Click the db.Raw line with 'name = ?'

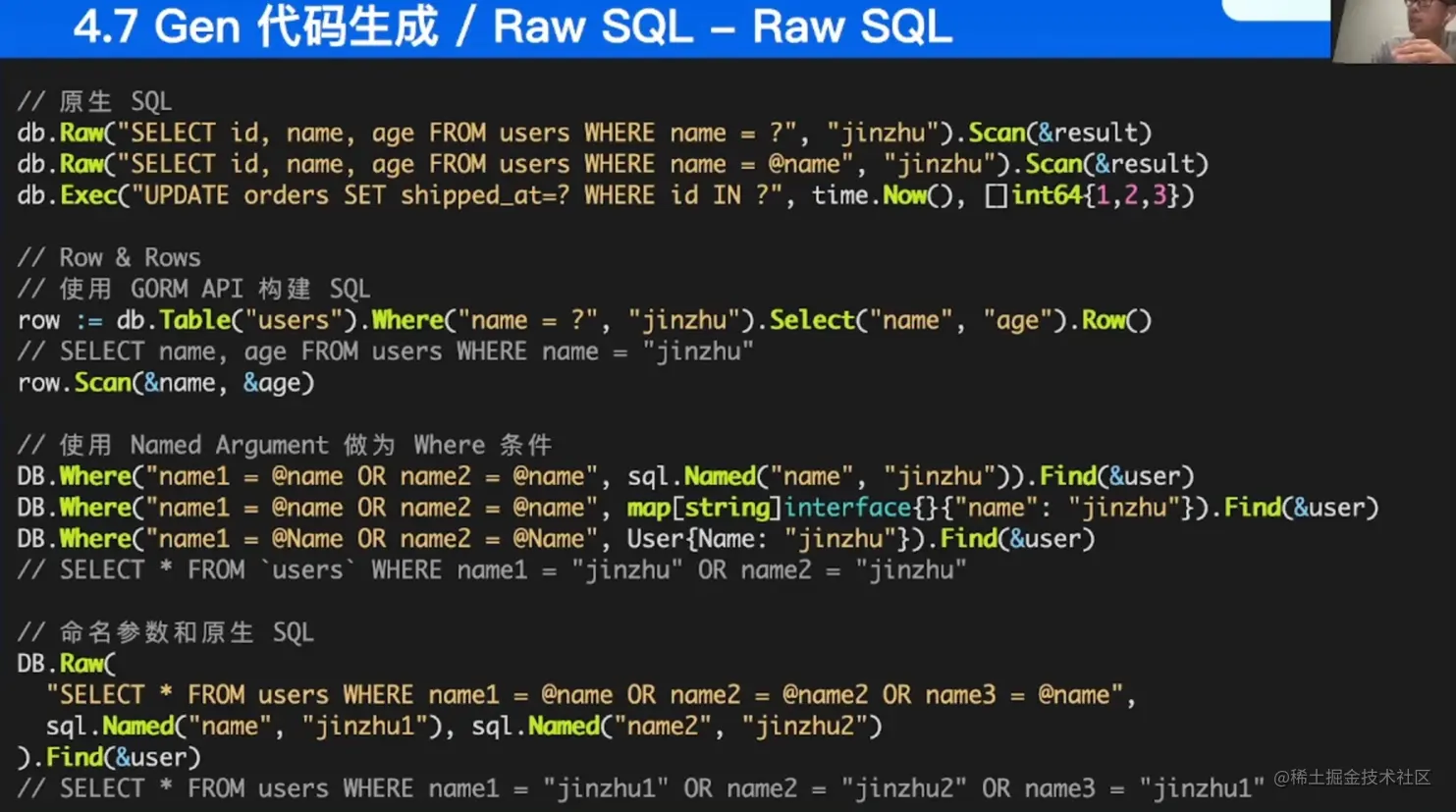coord(584,134)
